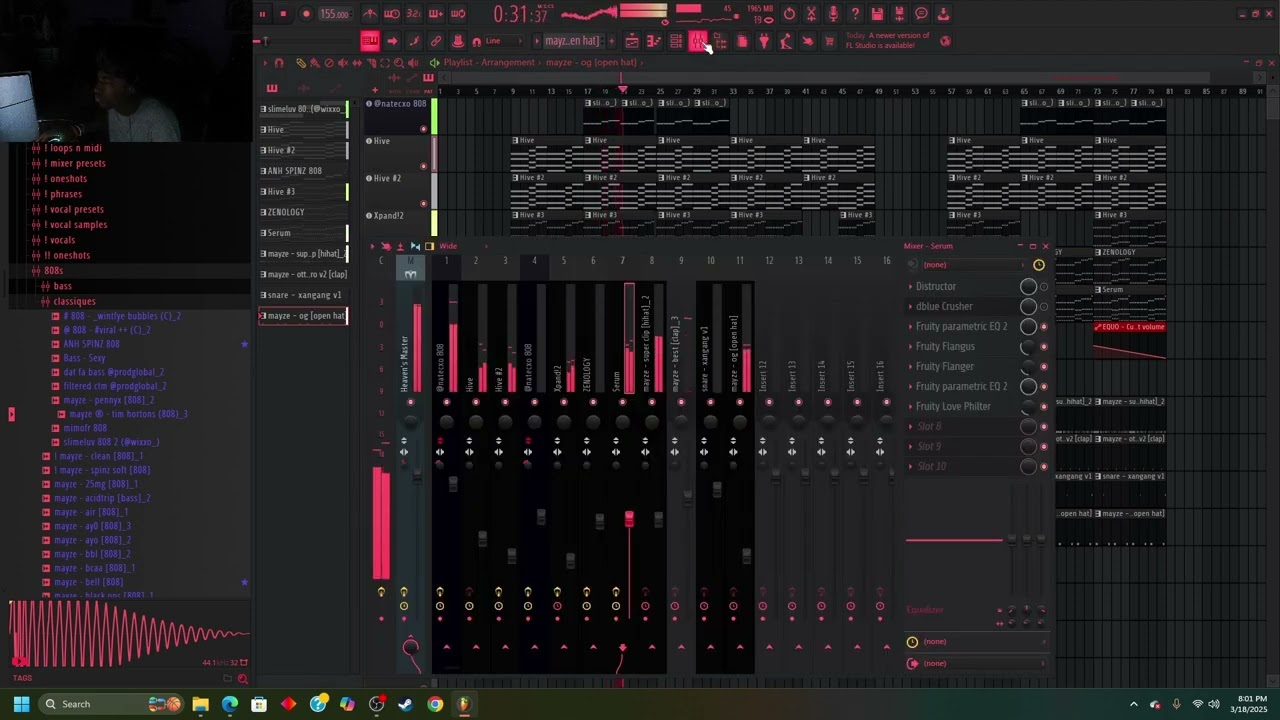Open options arrow for Fruity Love Philter slot

click(910, 407)
